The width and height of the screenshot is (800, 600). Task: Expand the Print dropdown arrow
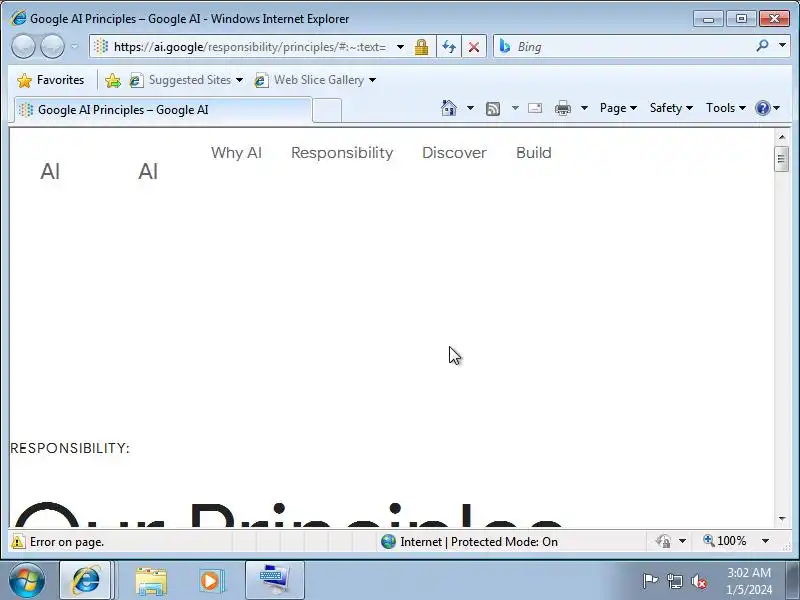pos(584,108)
